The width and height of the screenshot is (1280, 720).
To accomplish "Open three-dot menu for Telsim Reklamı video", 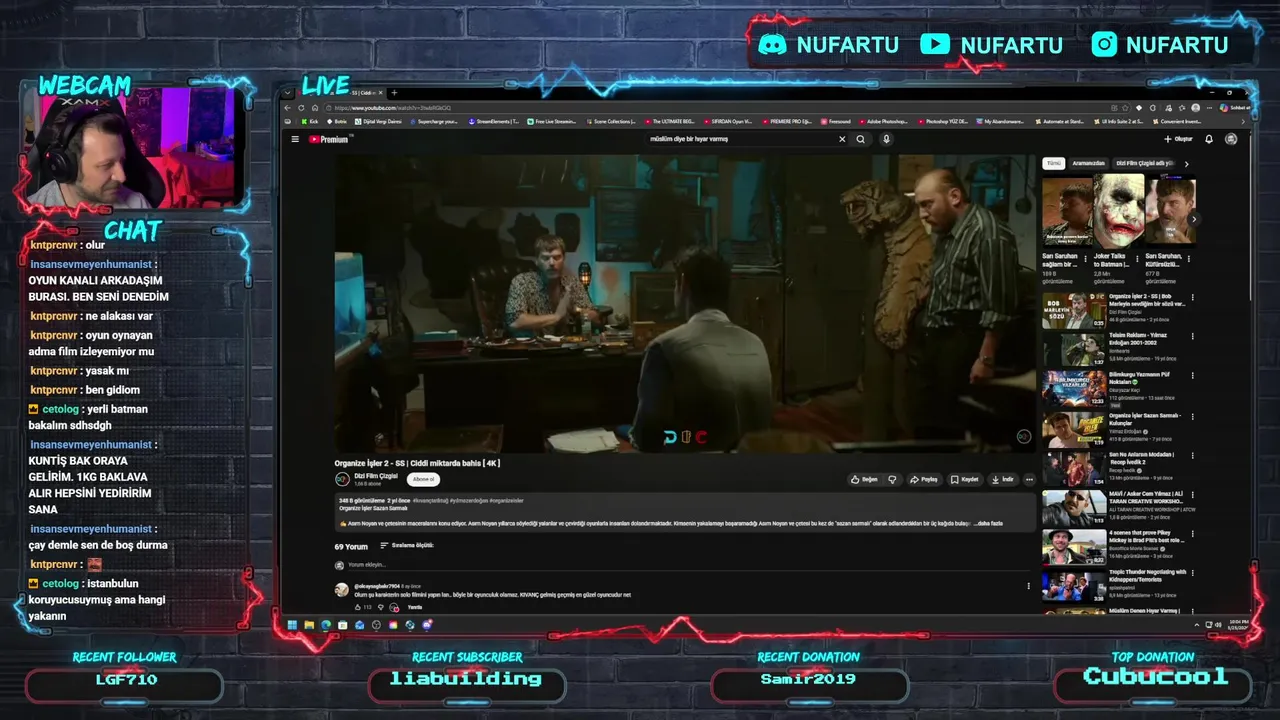I will pyautogui.click(x=1193, y=337).
